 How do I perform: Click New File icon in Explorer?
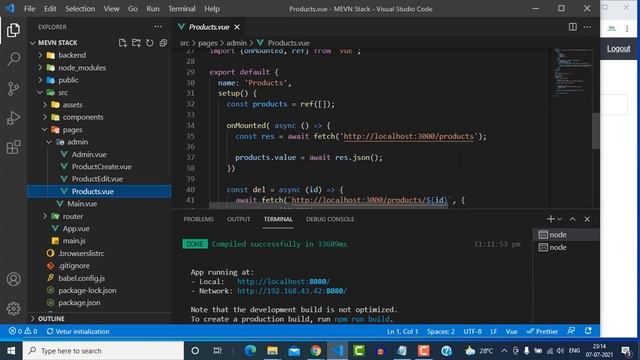[122, 43]
